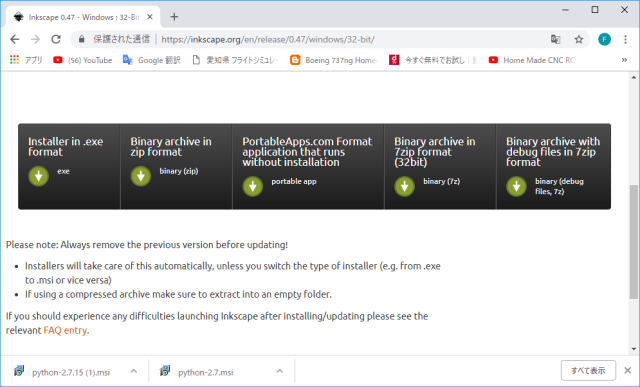Maximize the Chrome window
640x387 pixels.
tap(595, 10)
